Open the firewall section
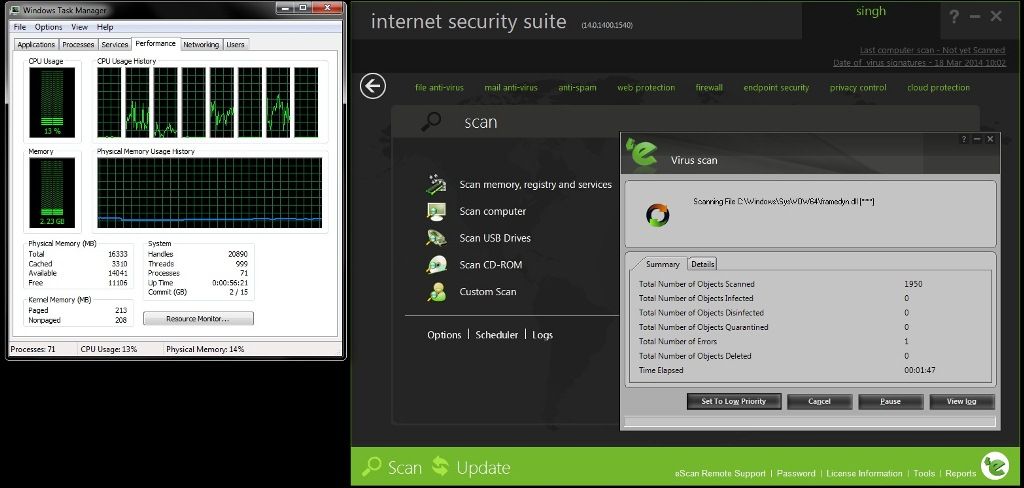 coord(709,88)
